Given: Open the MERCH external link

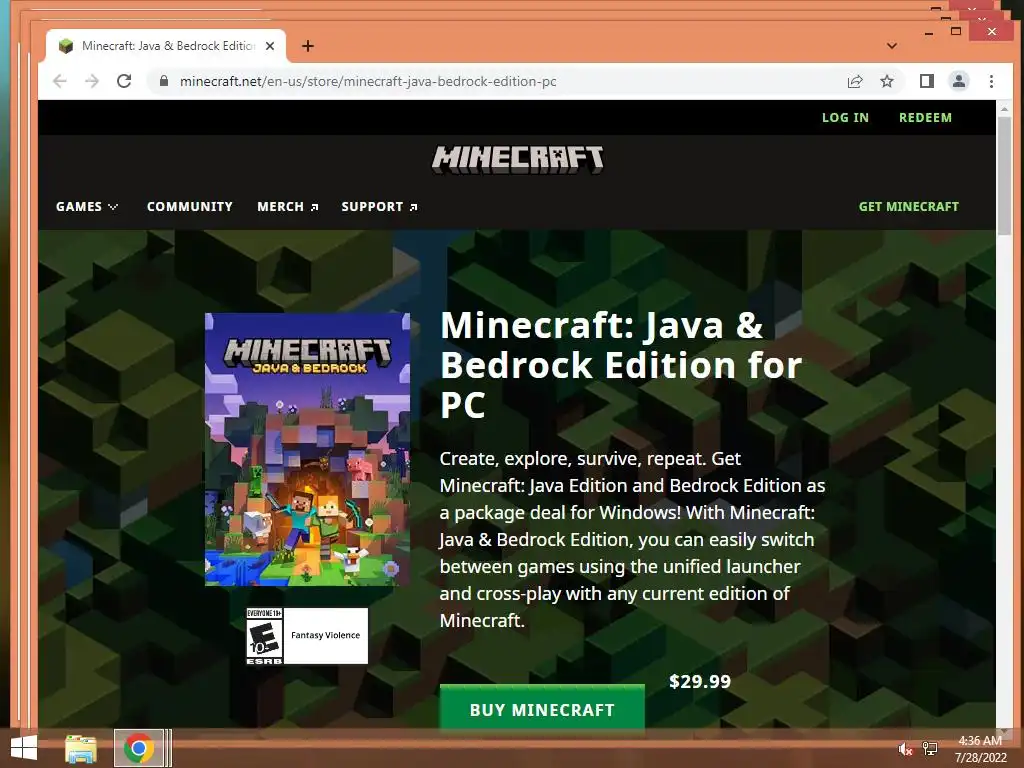Looking at the screenshot, I should click(287, 206).
